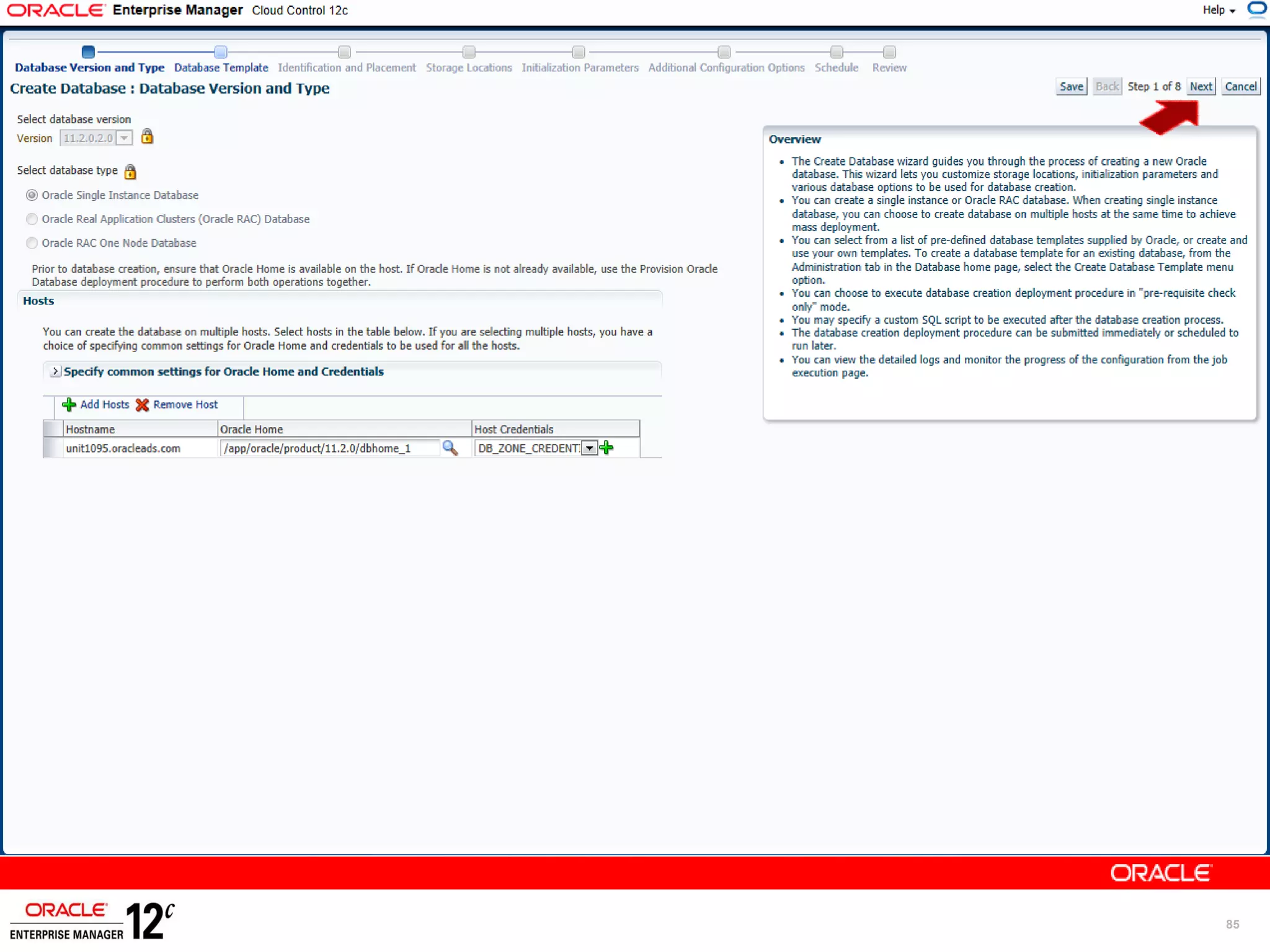This screenshot has height=952, width=1270.
Task: Choose Oracle Real Application Clusters Database option
Action: click(32, 219)
